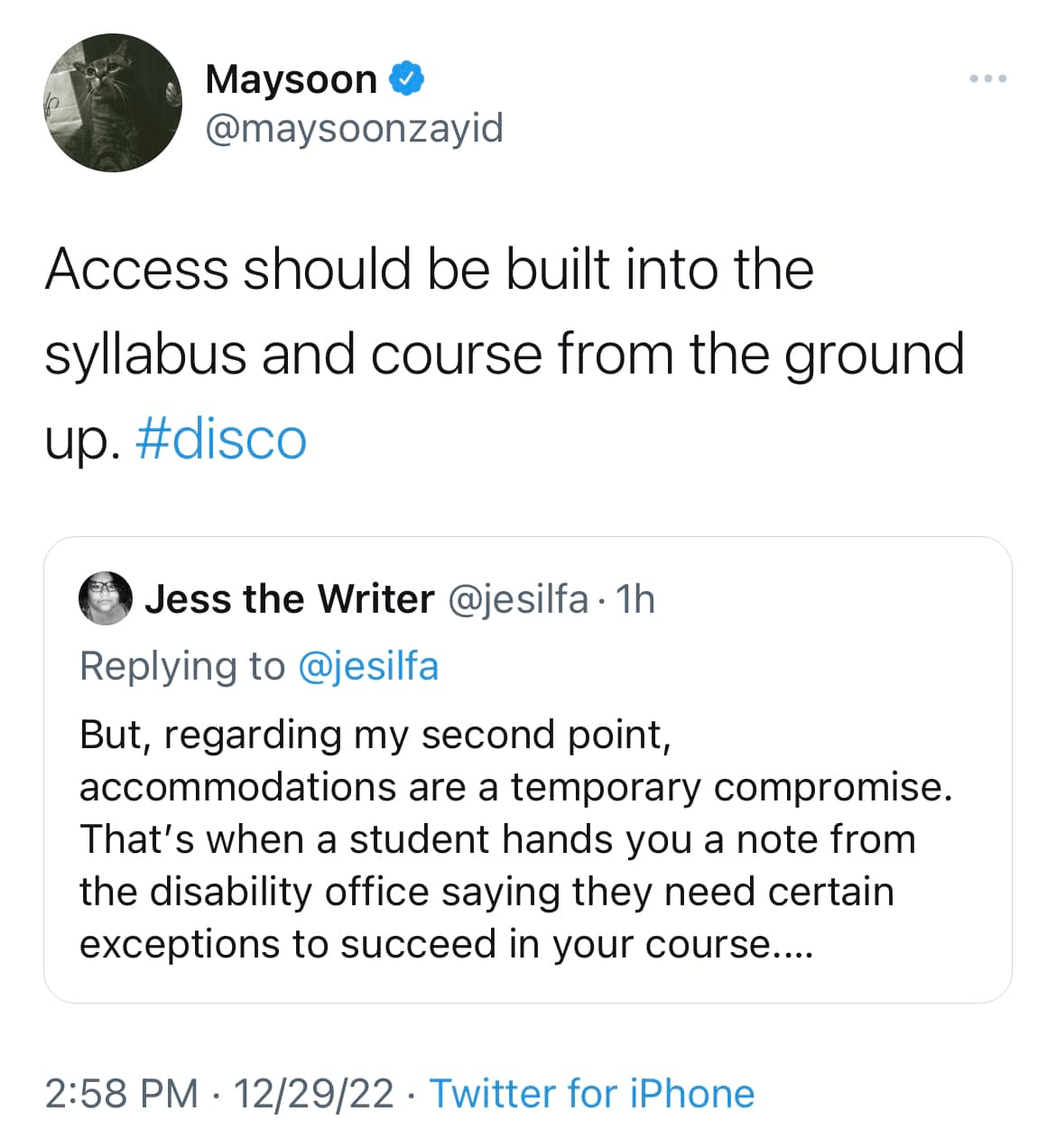Follow the #disco hashtag
Viewport: 1056px width, 1148px height.
[221, 440]
